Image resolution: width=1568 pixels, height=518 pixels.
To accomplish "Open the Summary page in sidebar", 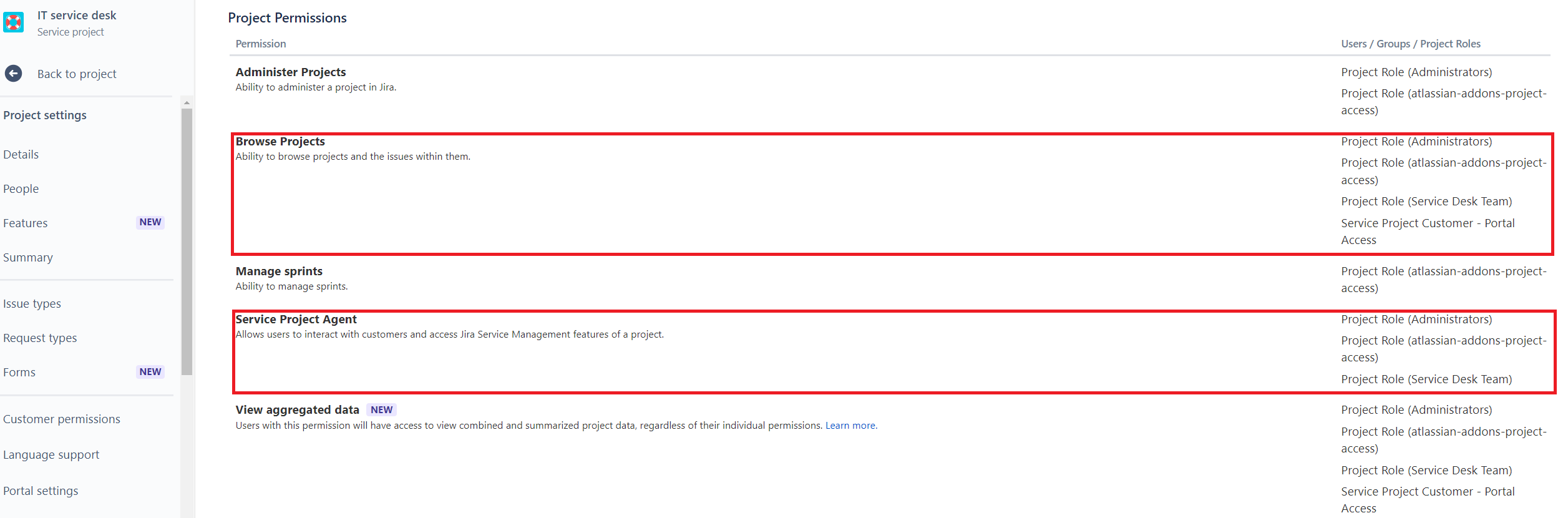I will pyautogui.click(x=28, y=258).
